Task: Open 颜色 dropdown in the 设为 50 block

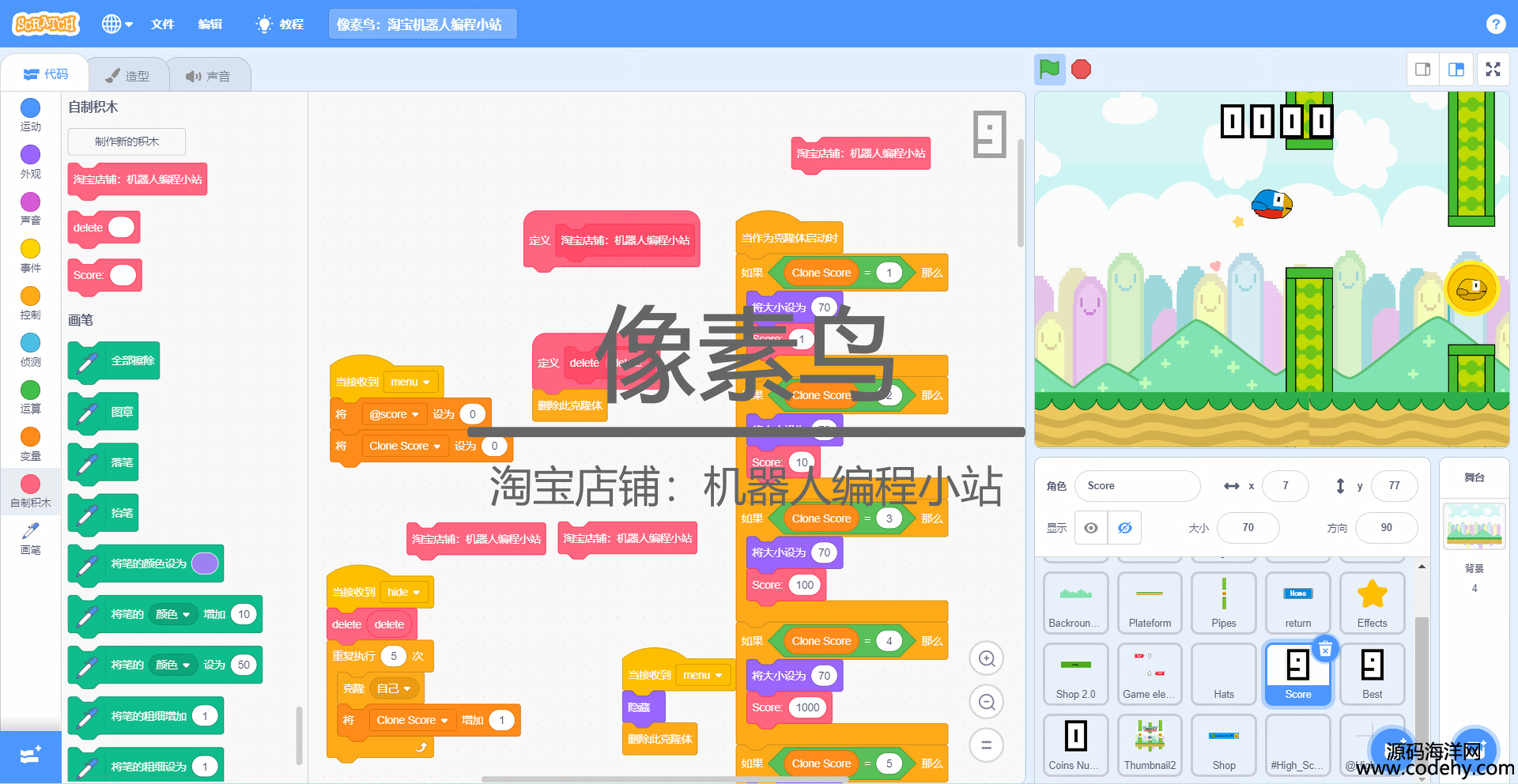Action: pyautogui.click(x=173, y=665)
